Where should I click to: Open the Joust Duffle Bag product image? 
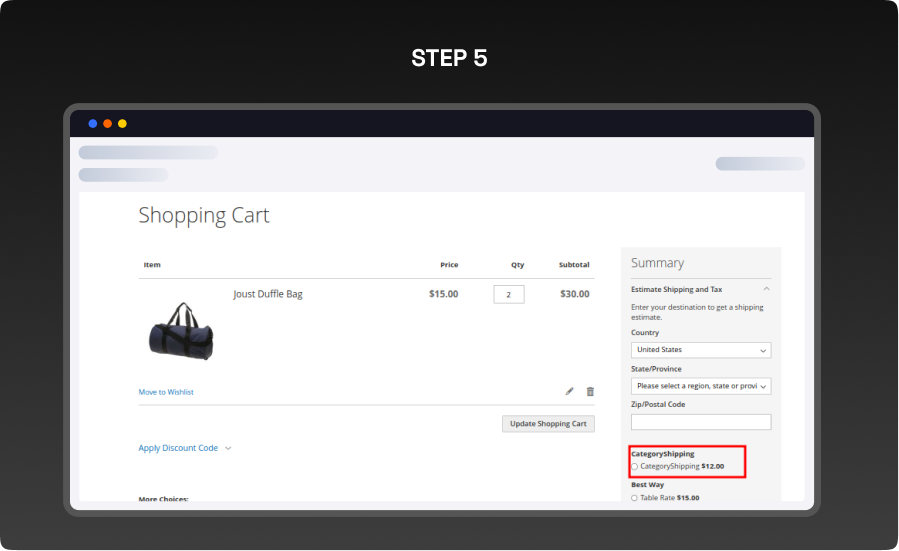click(x=181, y=332)
